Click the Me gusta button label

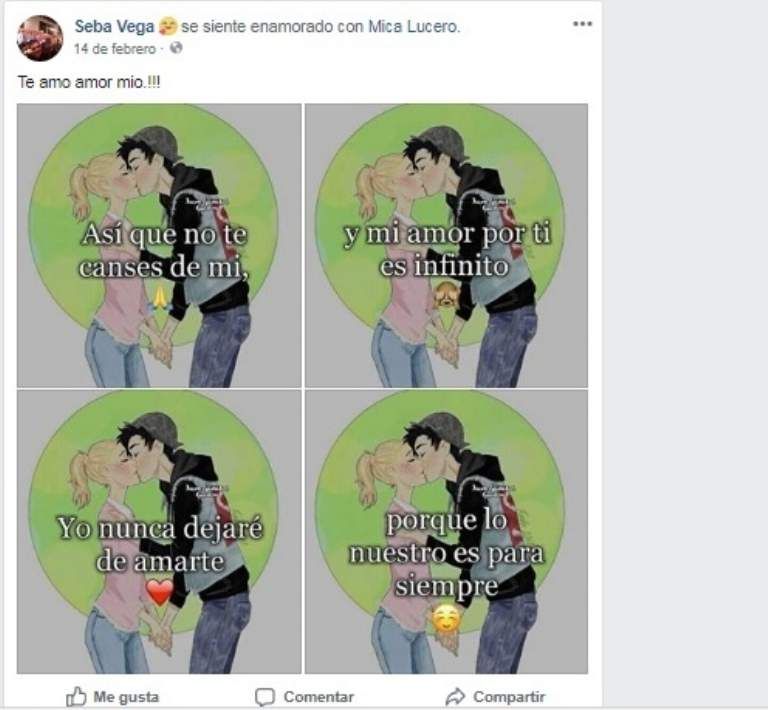126,697
